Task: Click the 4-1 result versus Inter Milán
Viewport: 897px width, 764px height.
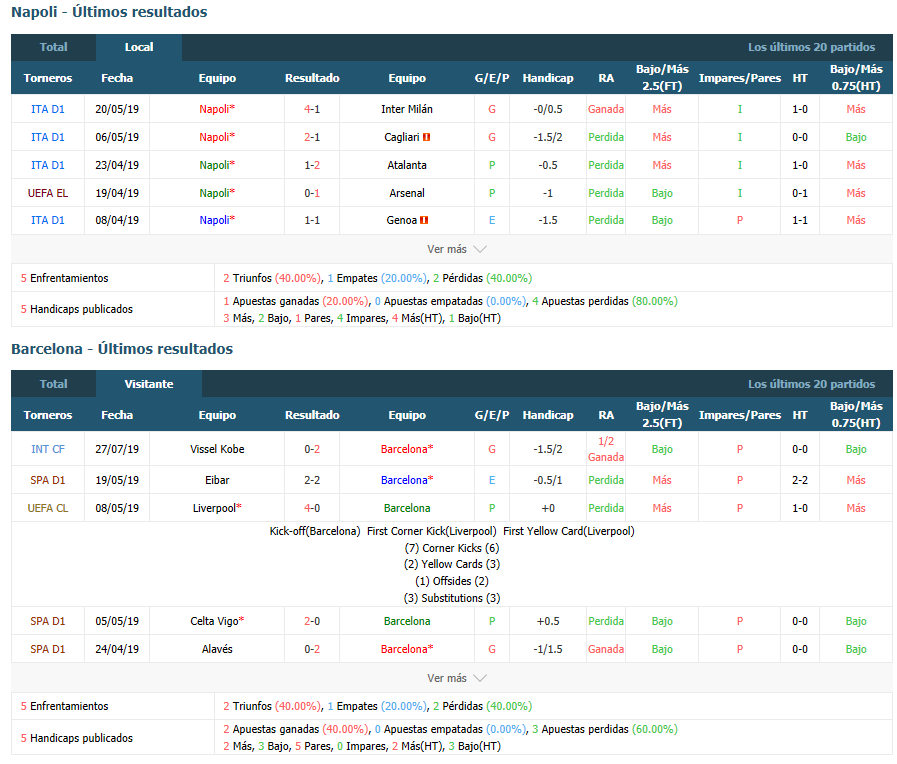Action: tap(312, 109)
